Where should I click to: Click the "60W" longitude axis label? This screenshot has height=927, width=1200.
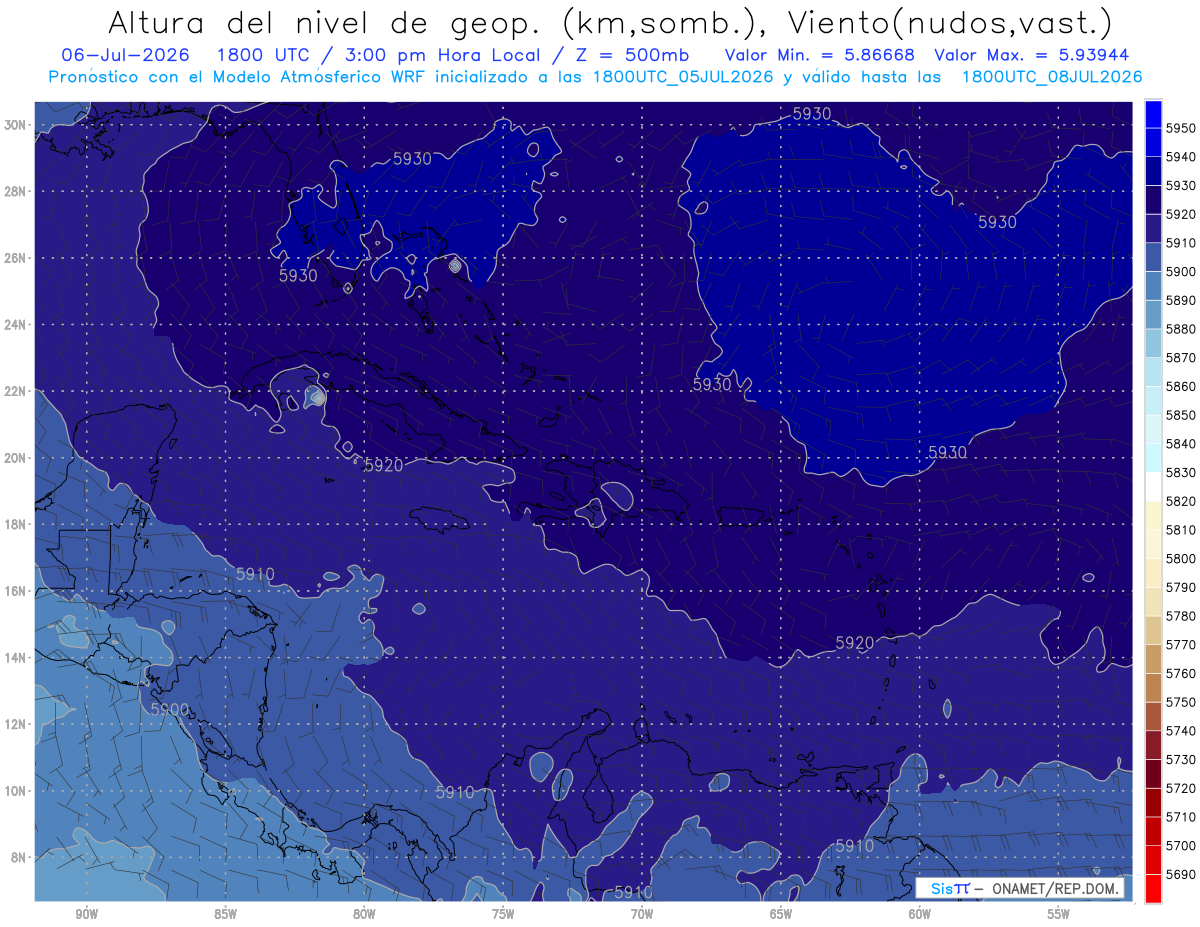(x=920, y=914)
